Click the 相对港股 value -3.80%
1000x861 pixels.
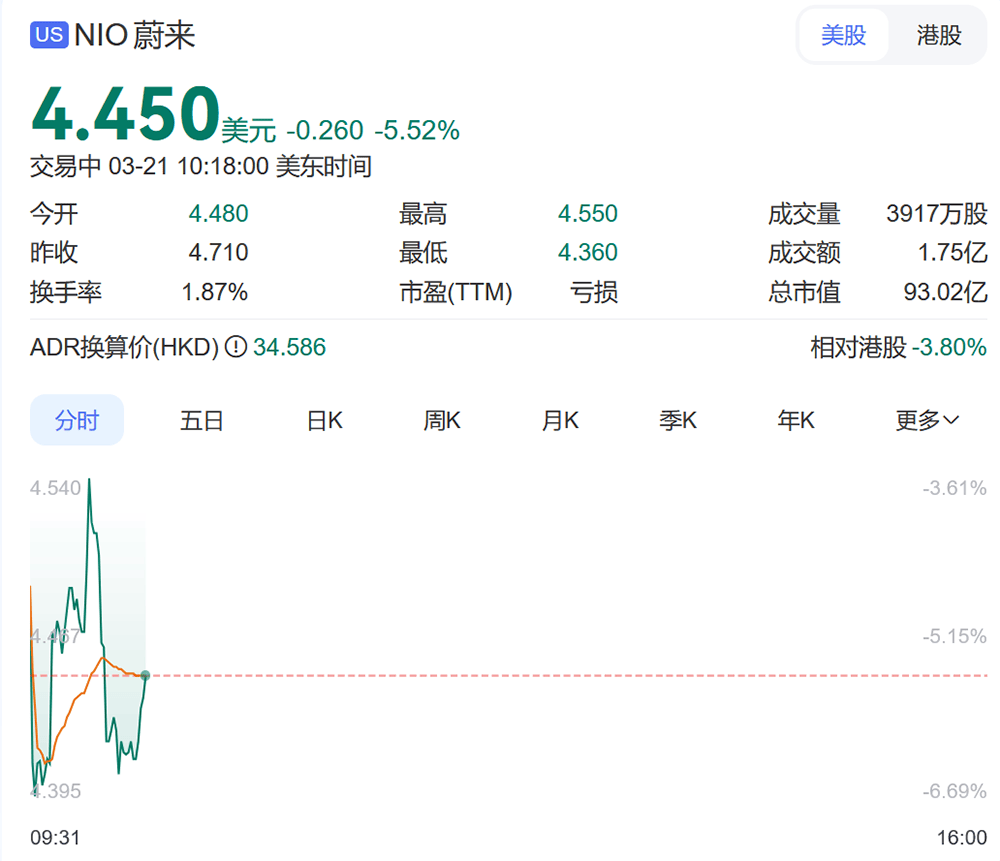pos(950,347)
